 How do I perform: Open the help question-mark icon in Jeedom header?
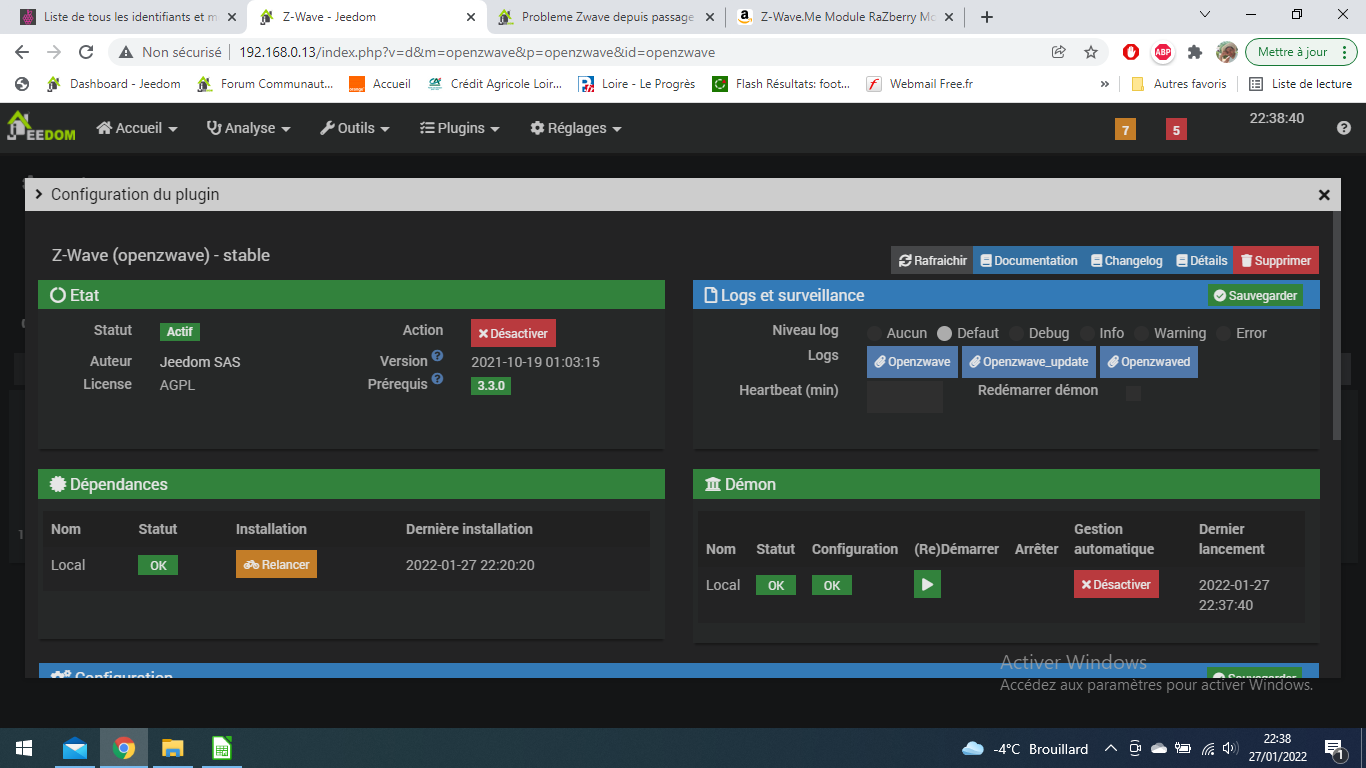click(1344, 128)
